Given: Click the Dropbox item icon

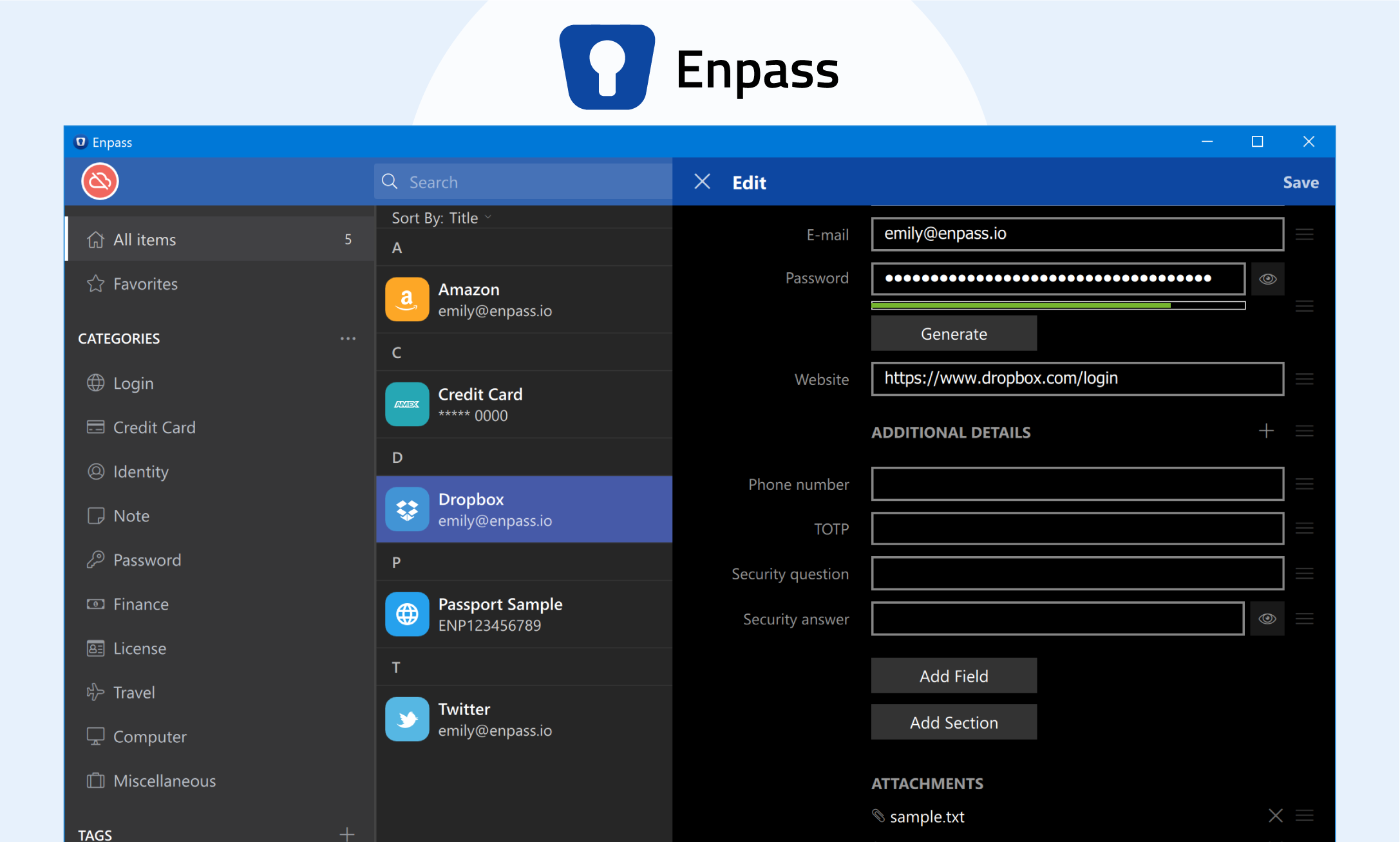Looking at the screenshot, I should pos(407,509).
